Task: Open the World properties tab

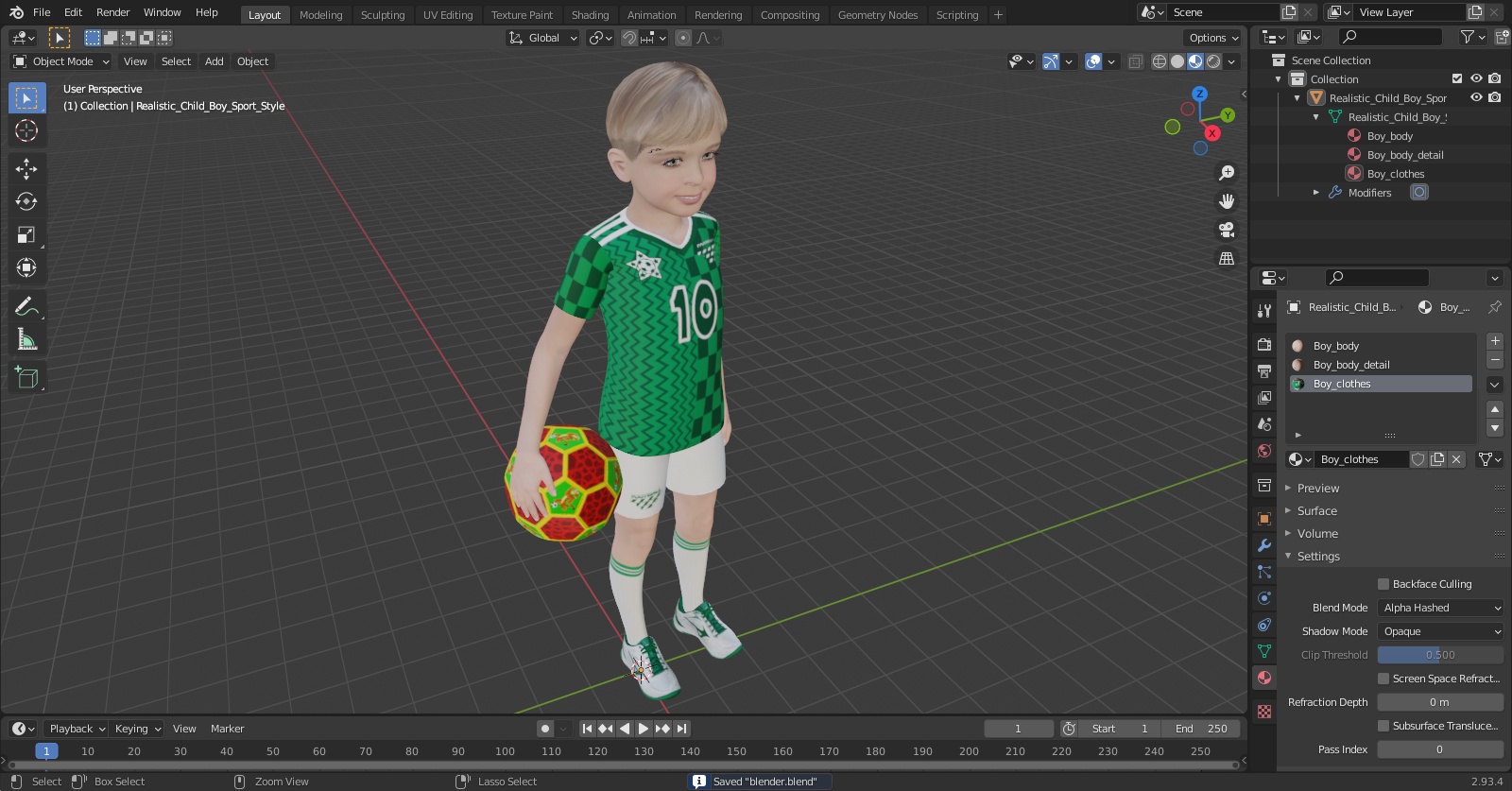Action: 1263,451
